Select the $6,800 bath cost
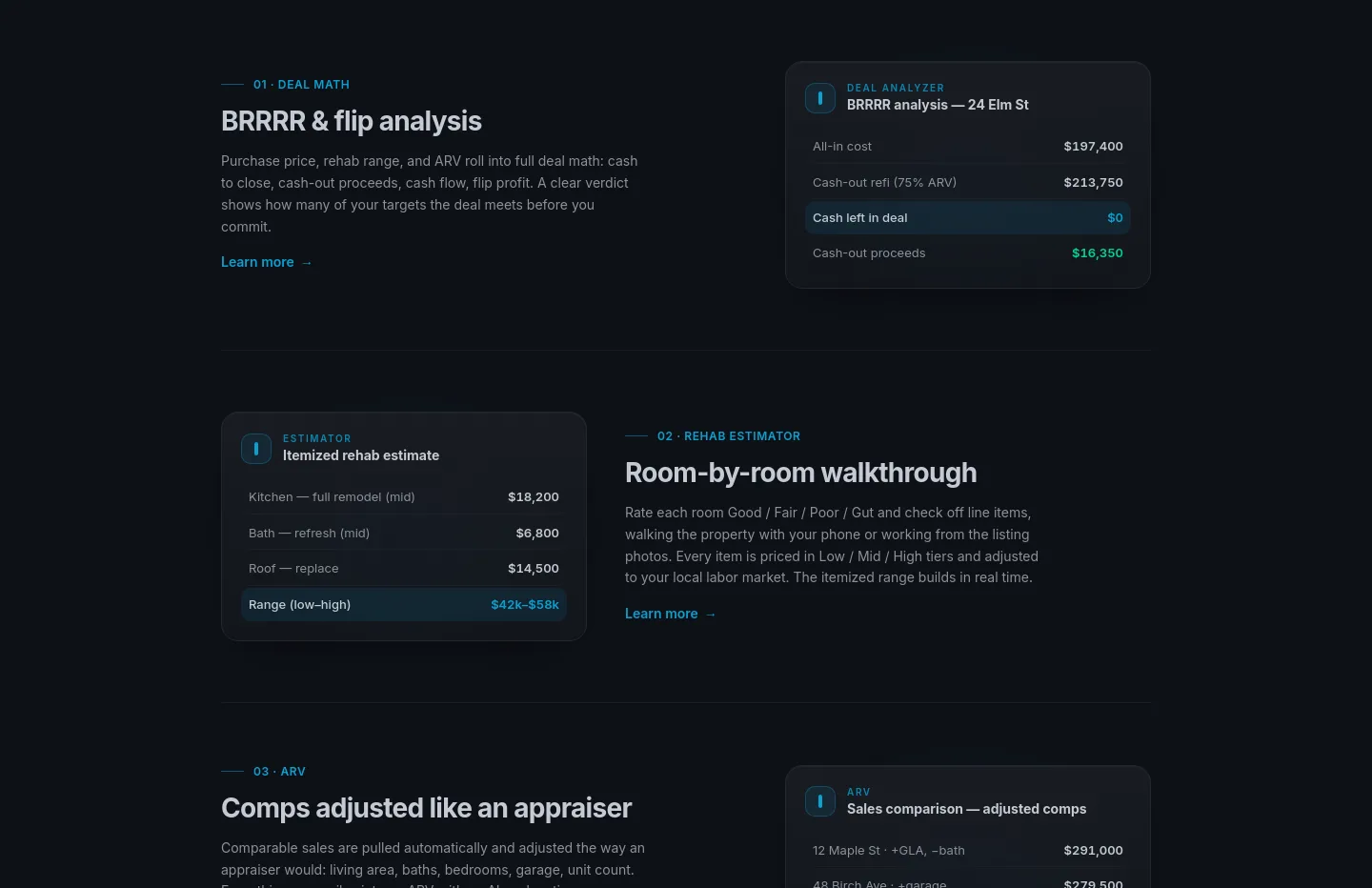 pos(537,534)
